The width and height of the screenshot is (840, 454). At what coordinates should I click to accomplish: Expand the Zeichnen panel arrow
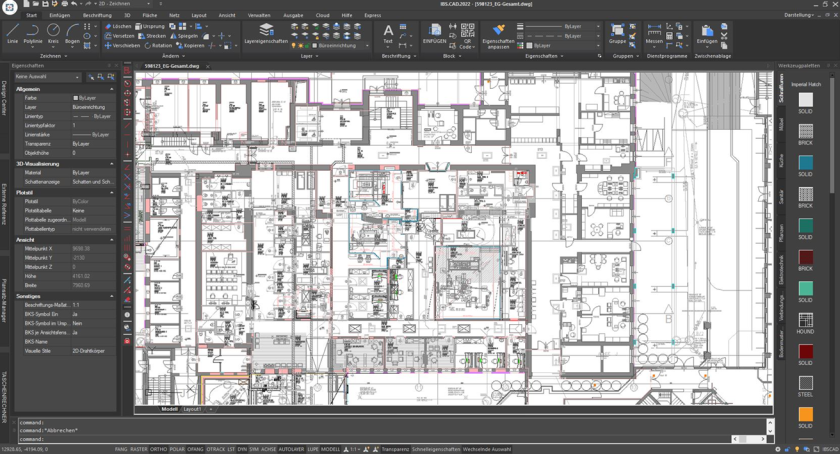click(66, 56)
